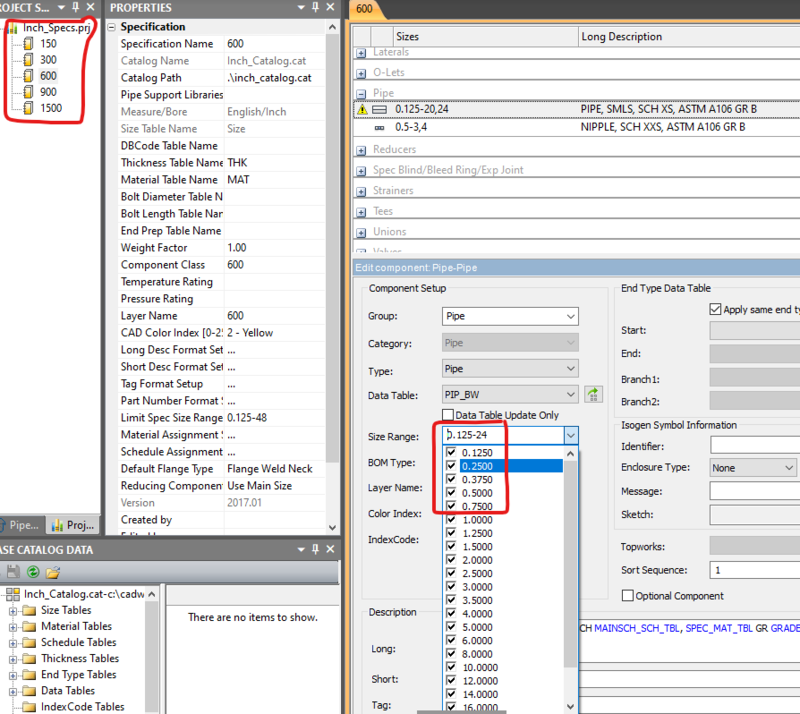Toggle the Optional Component checkbox
The image size is (800, 714).
(628, 596)
